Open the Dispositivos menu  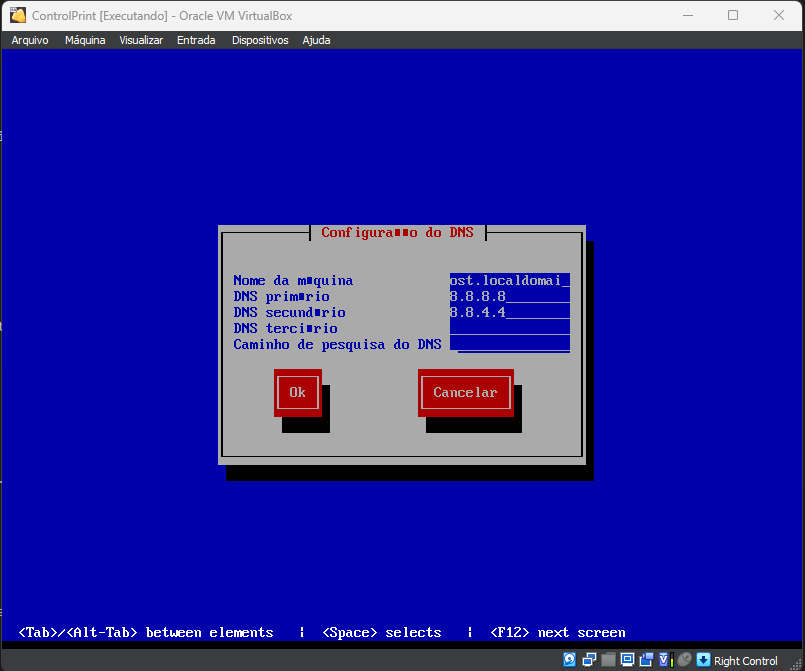tap(260, 40)
